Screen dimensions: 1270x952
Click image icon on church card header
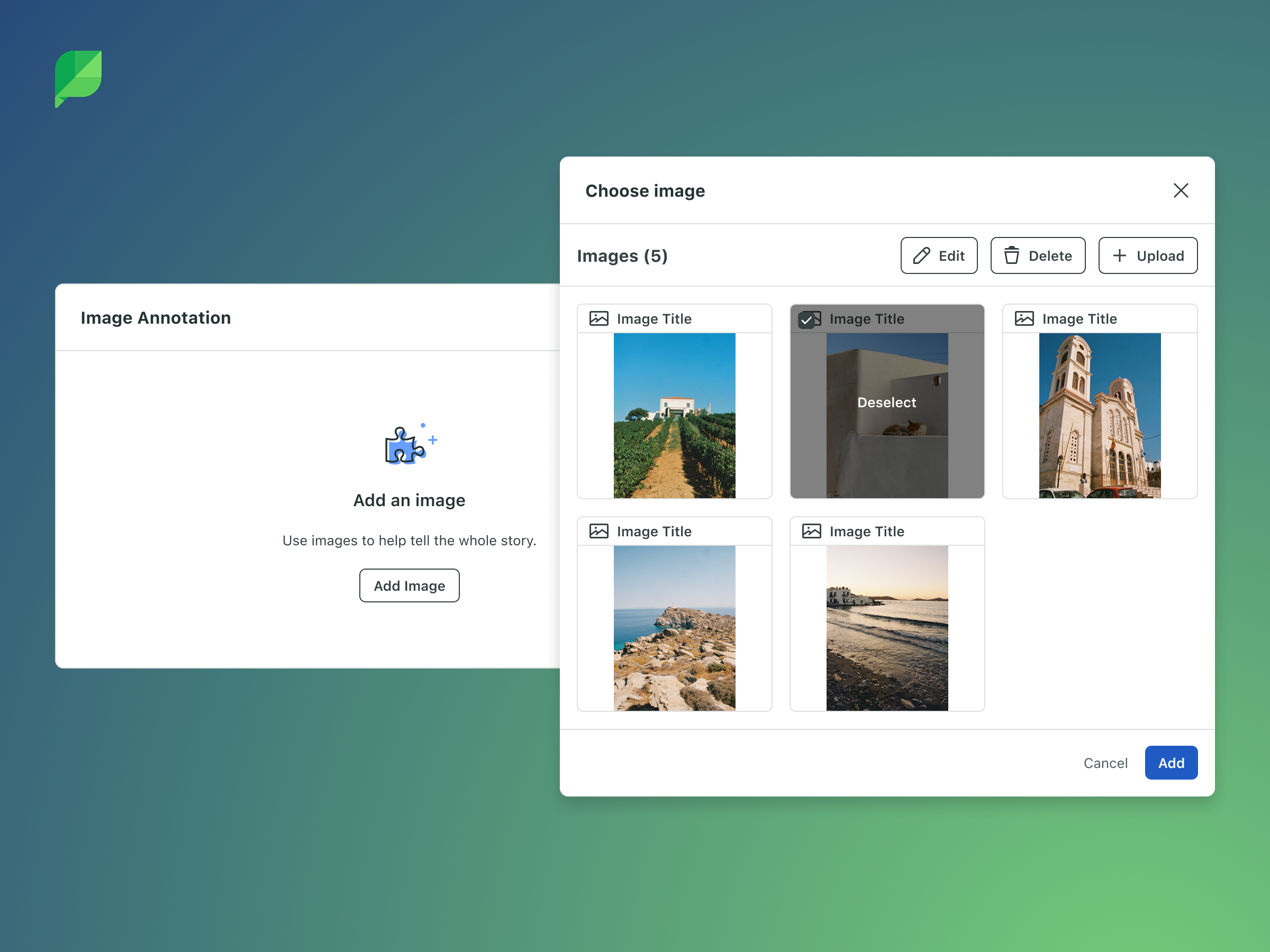[x=1024, y=318]
